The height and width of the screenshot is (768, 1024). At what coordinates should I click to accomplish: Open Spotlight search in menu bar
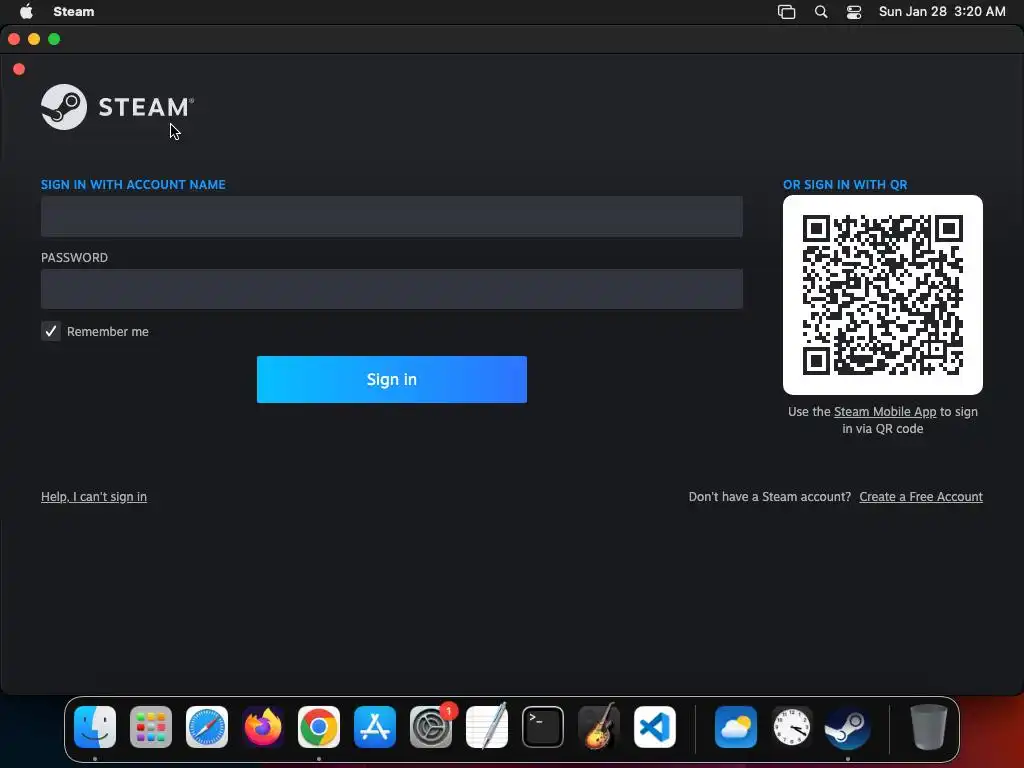[821, 12]
